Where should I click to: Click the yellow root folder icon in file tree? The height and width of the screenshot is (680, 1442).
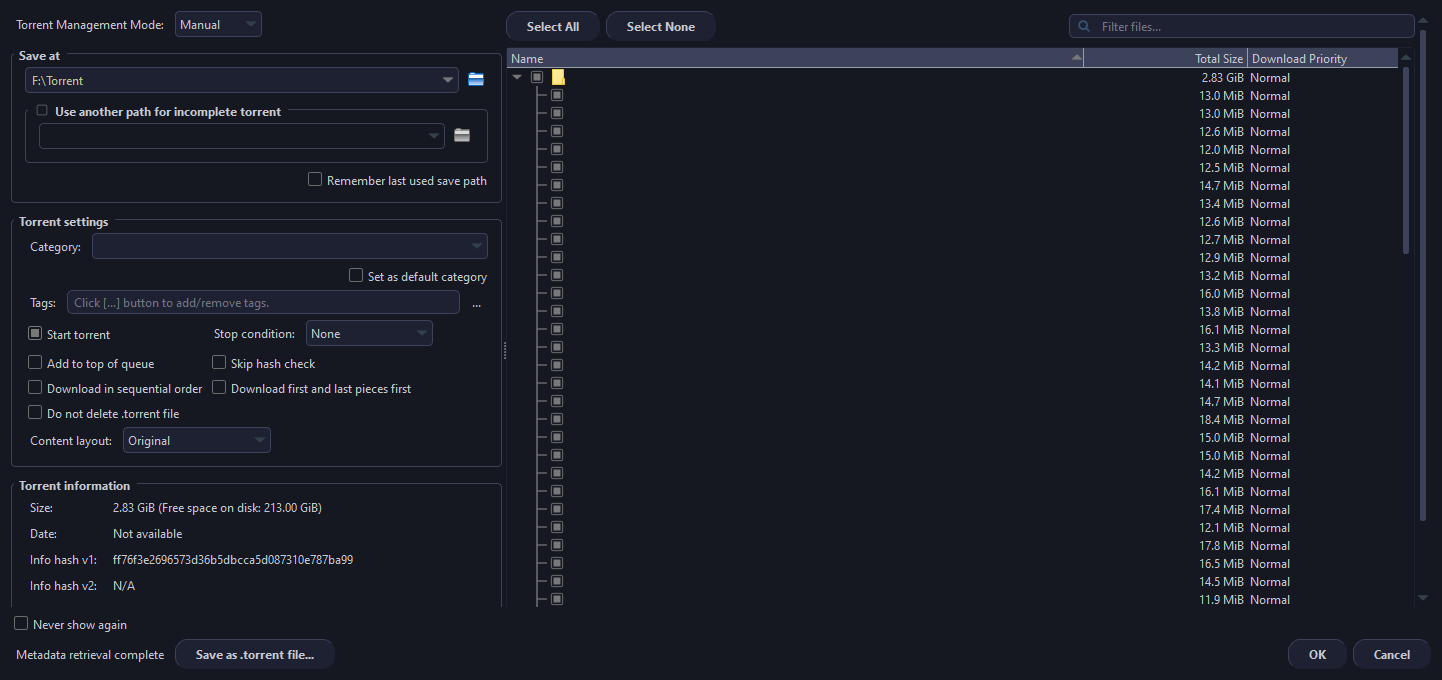(559, 77)
